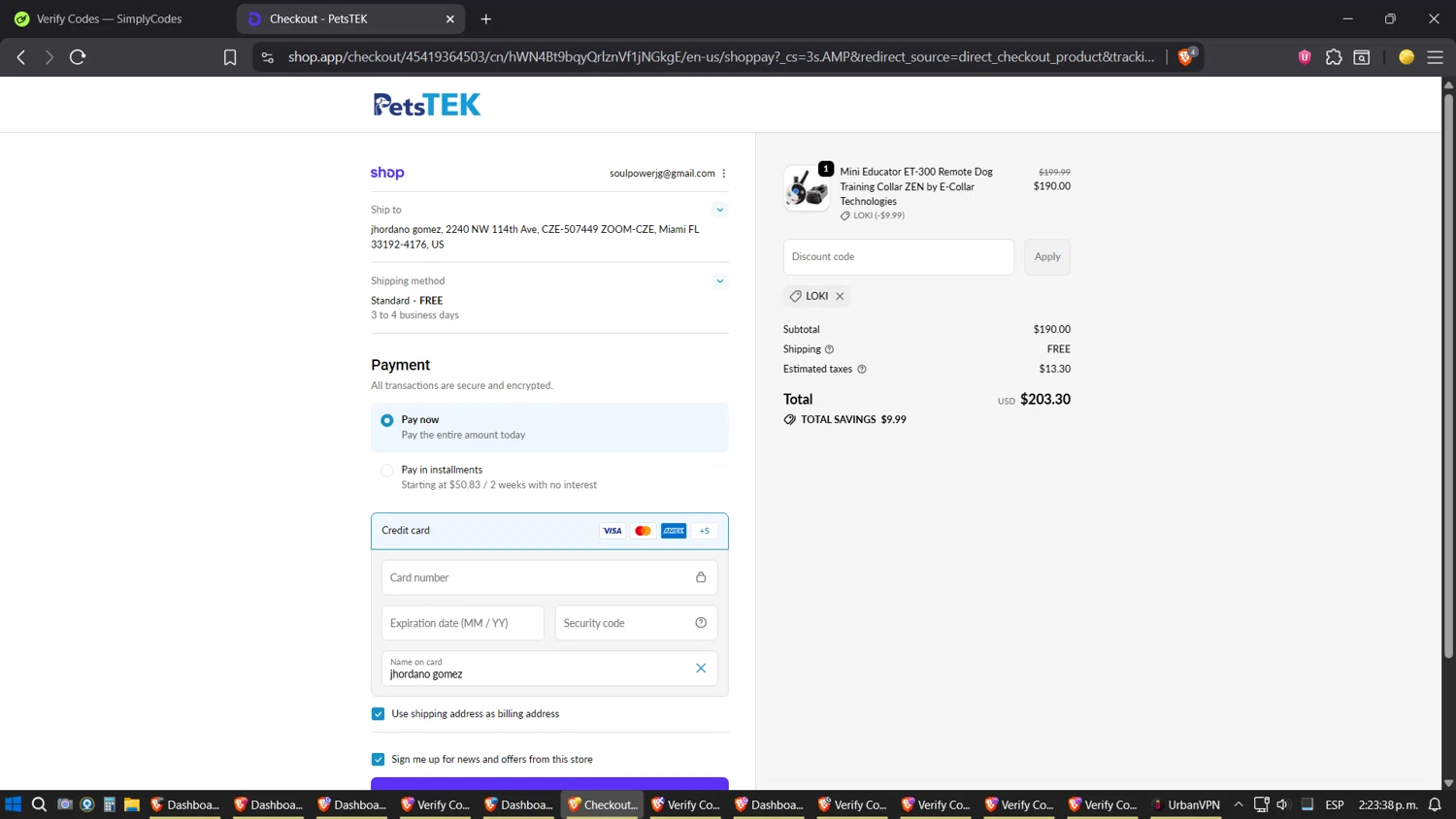Screen dimensions: 1456x819
Task: Toggle use shipping address as billing
Action: click(x=379, y=714)
